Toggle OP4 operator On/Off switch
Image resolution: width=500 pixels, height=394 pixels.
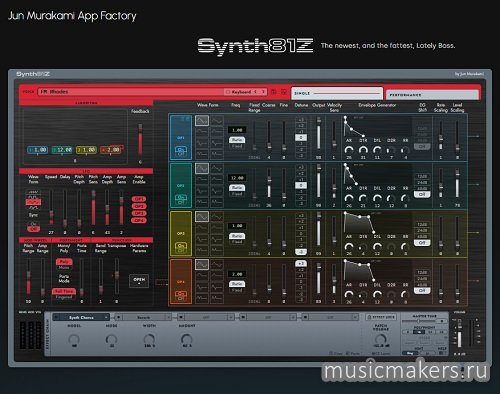click(x=181, y=296)
